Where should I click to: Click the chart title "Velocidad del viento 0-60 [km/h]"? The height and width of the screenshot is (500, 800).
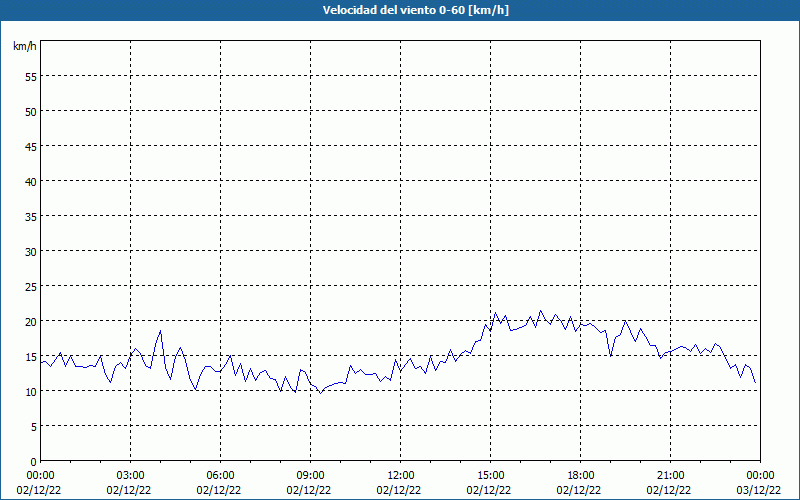pos(399,11)
